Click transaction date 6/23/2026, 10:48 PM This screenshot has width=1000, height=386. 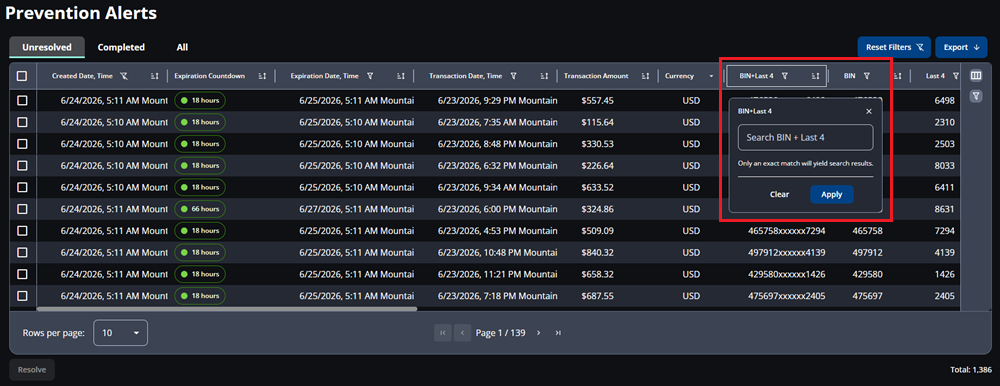point(497,252)
